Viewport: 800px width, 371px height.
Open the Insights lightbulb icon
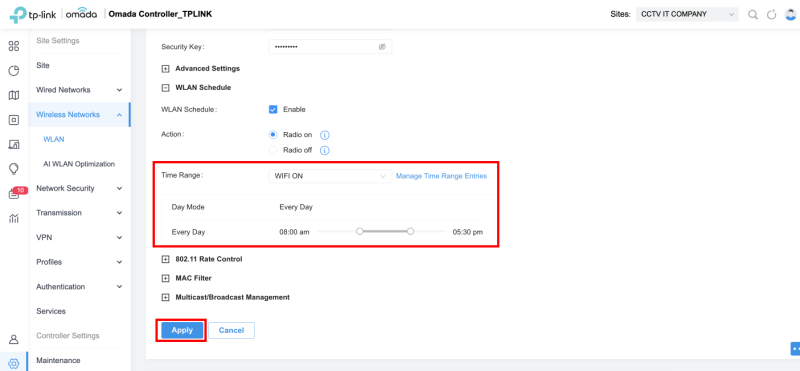14,169
